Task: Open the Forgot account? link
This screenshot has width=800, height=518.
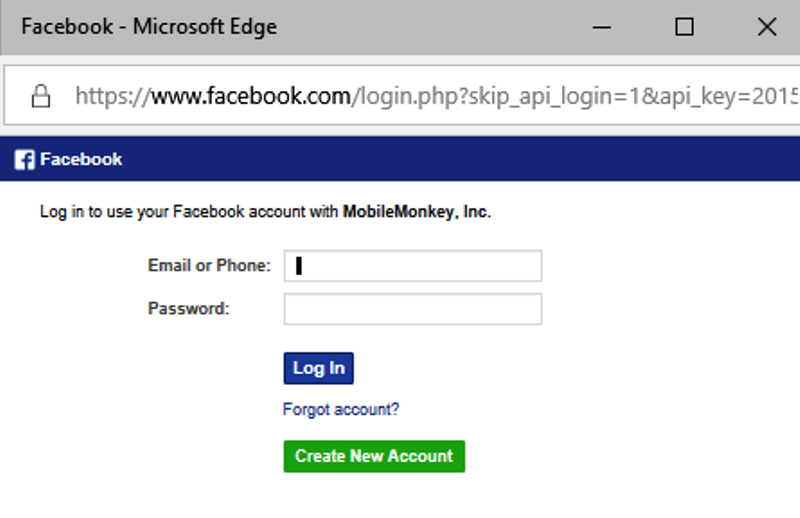Action: (341, 409)
